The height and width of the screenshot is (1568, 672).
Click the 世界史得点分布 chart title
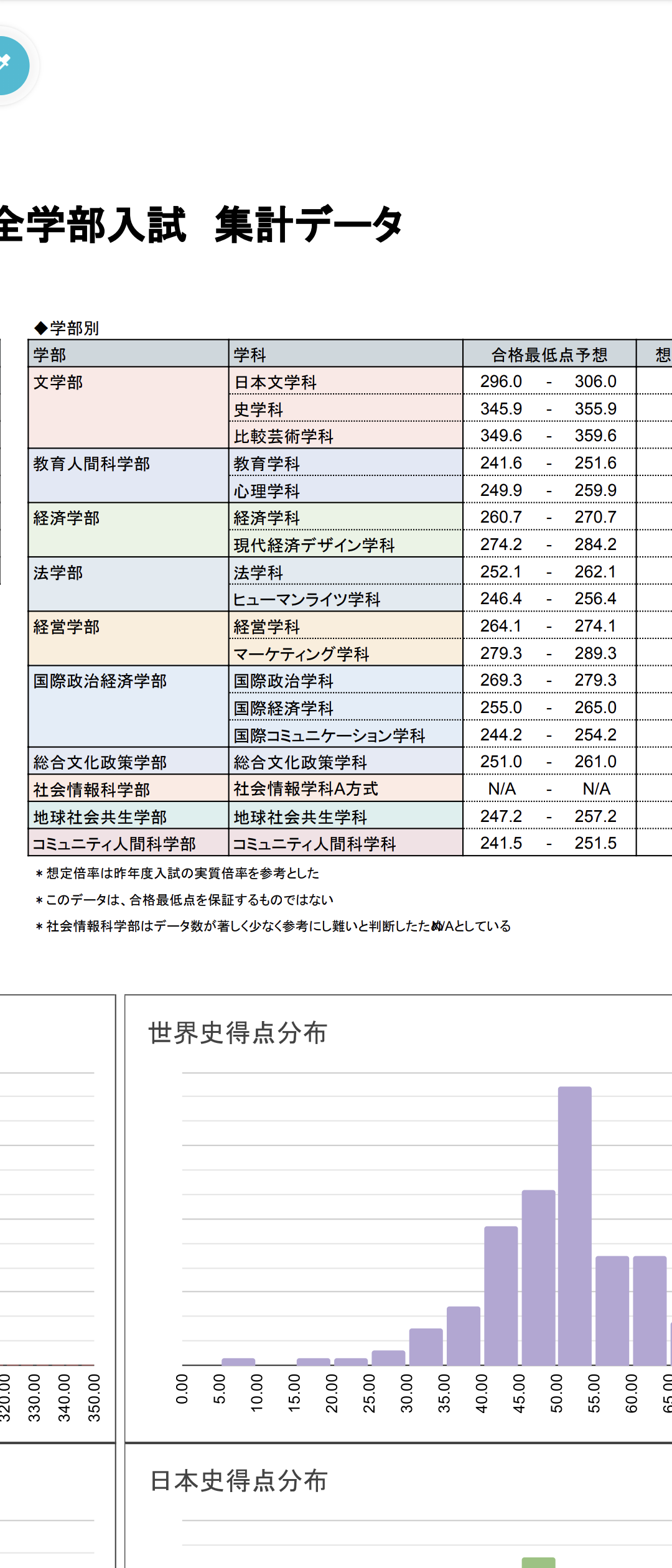click(x=238, y=1033)
